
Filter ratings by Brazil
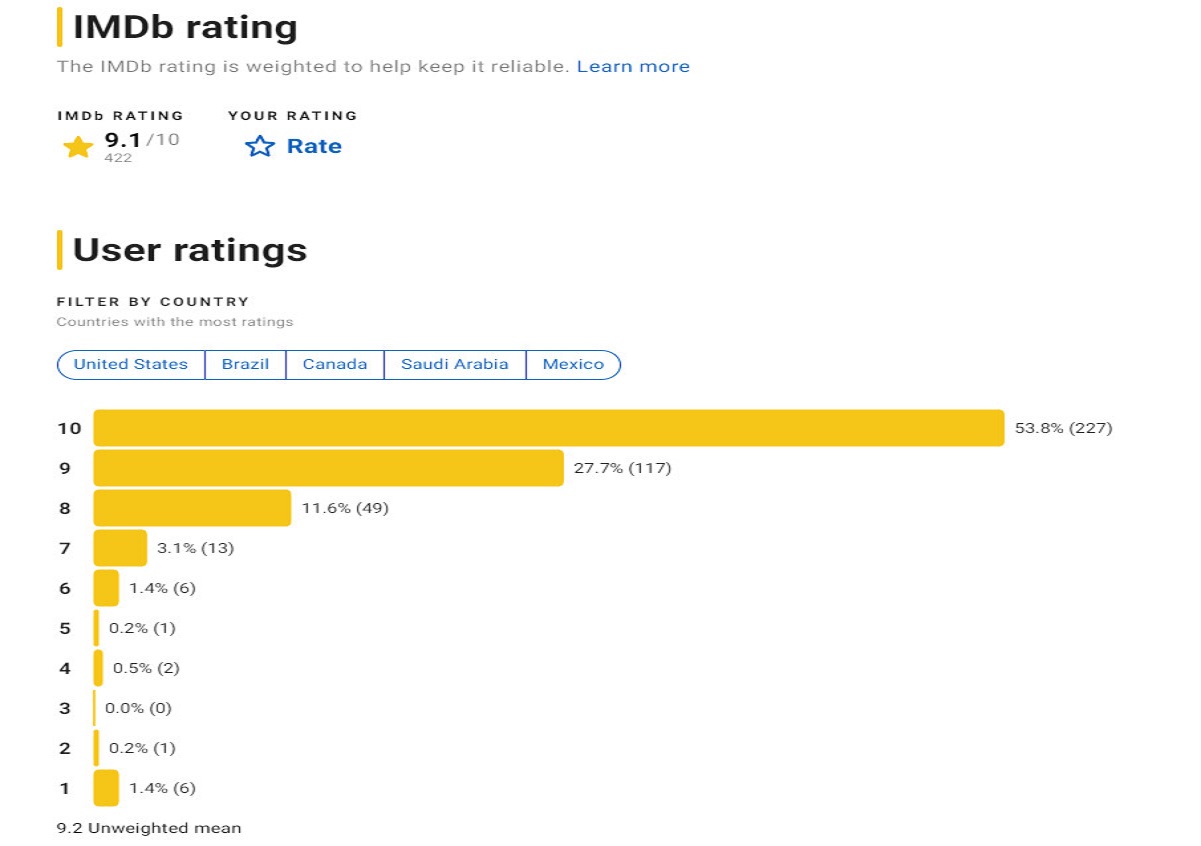coord(246,364)
